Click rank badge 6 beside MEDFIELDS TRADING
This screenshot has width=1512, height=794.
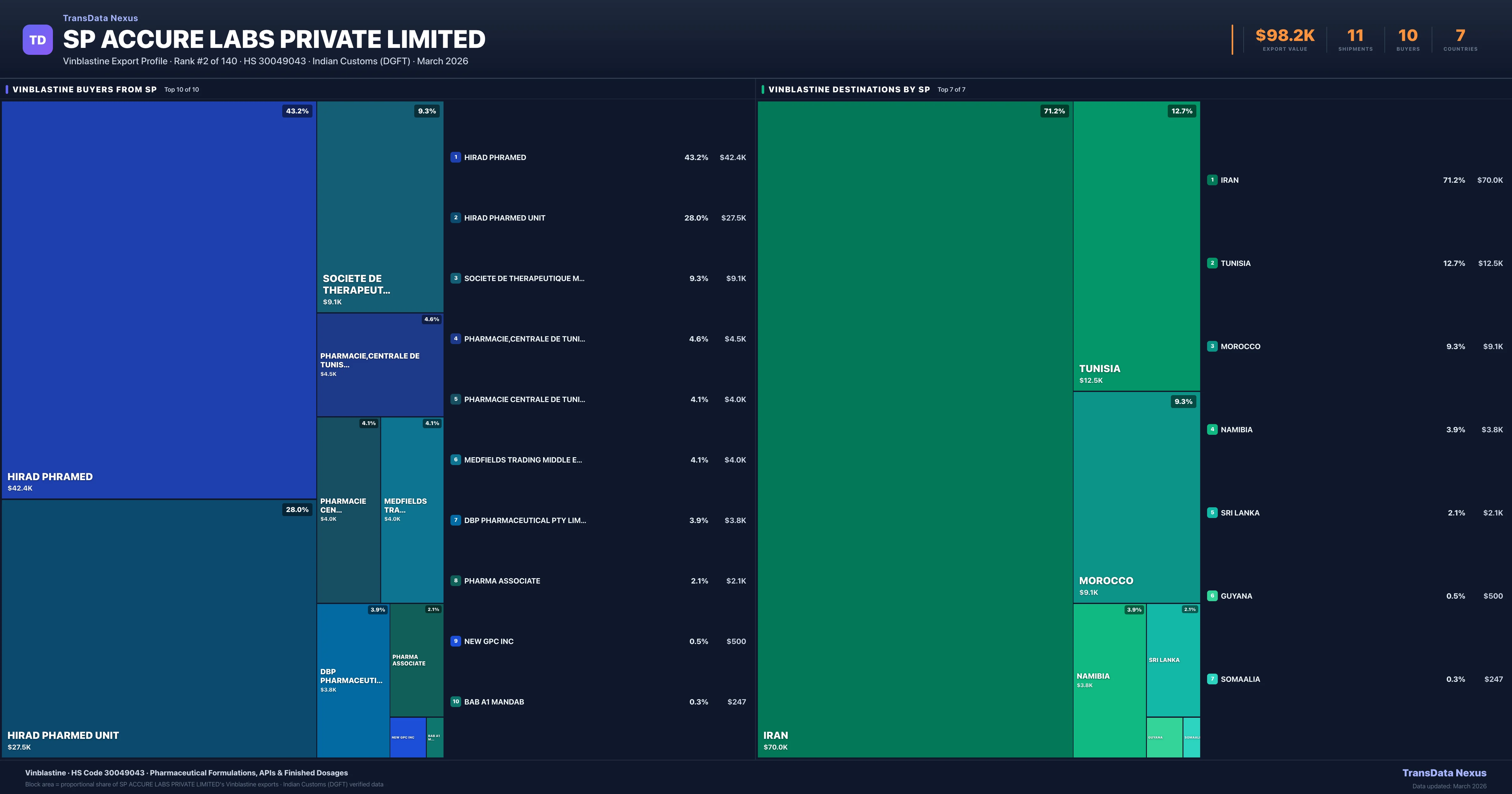tap(455, 460)
